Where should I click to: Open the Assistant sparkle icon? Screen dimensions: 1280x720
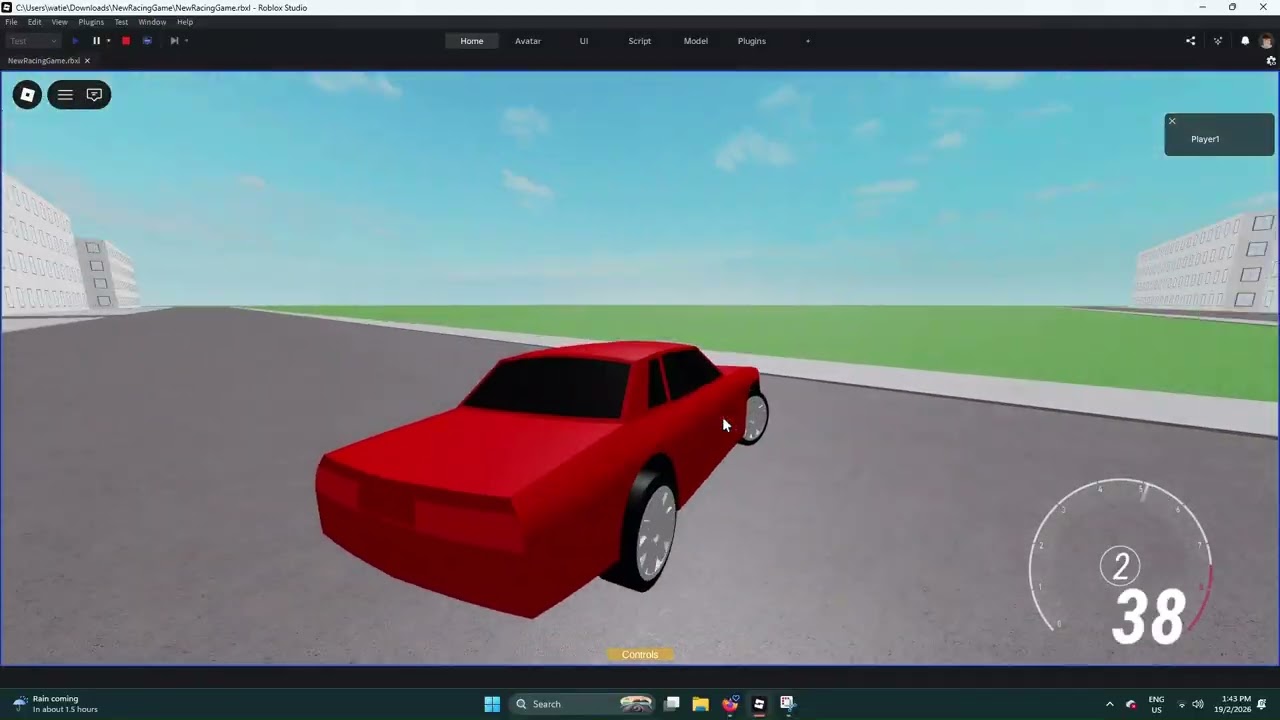coord(1218,41)
